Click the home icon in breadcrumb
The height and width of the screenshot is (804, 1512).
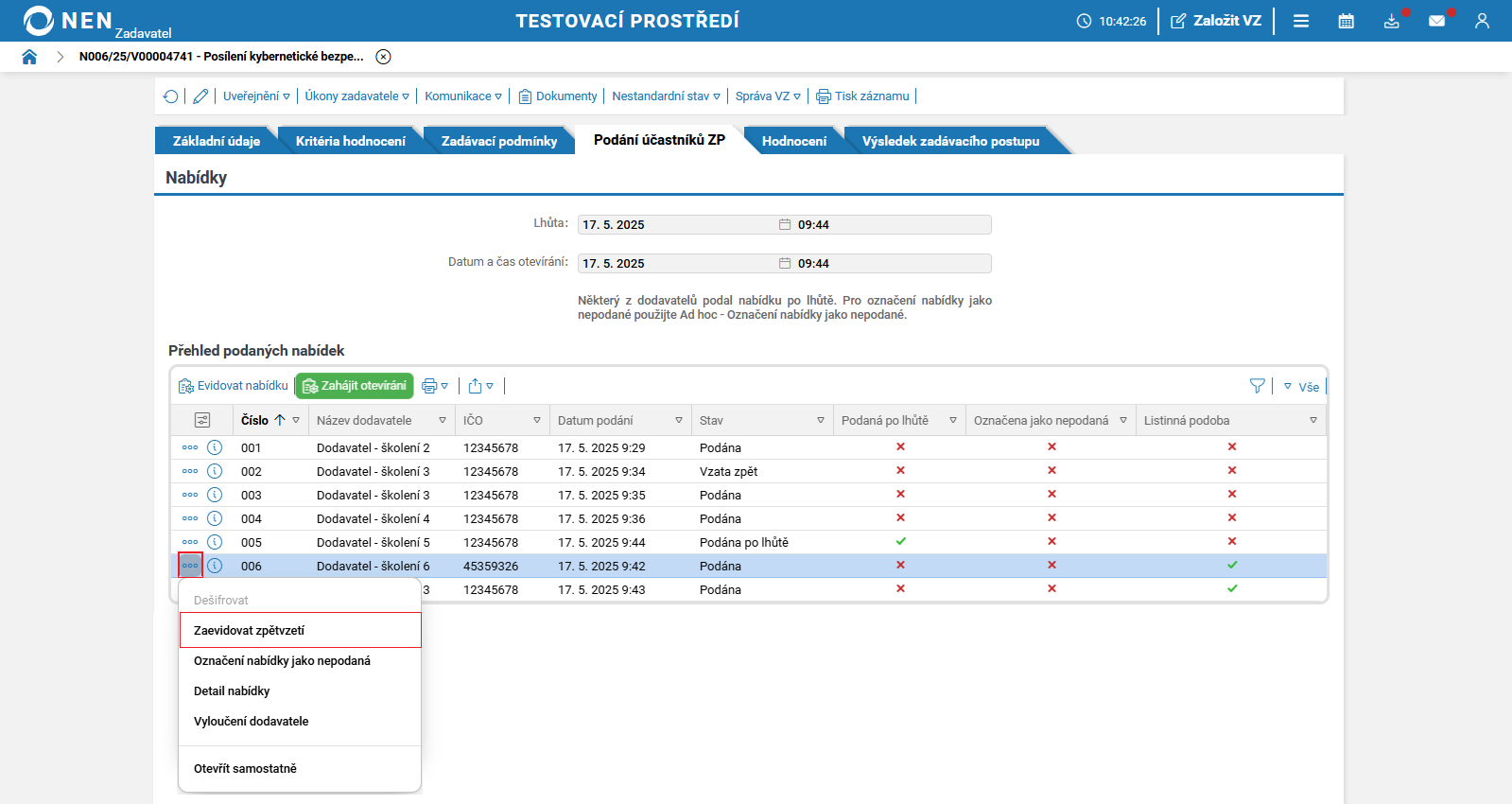pyautogui.click(x=29, y=57)
